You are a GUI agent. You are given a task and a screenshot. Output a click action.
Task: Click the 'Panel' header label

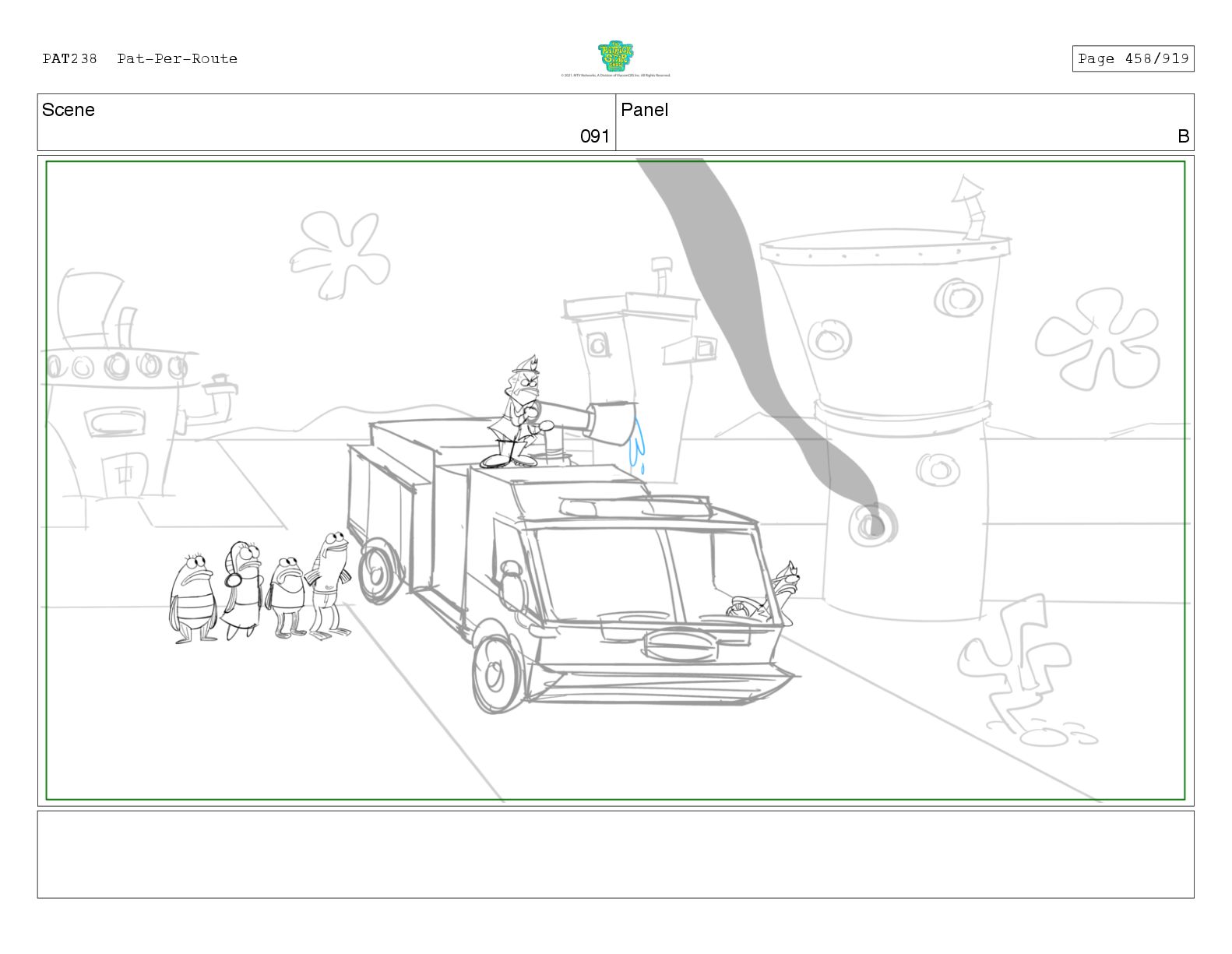645,110
